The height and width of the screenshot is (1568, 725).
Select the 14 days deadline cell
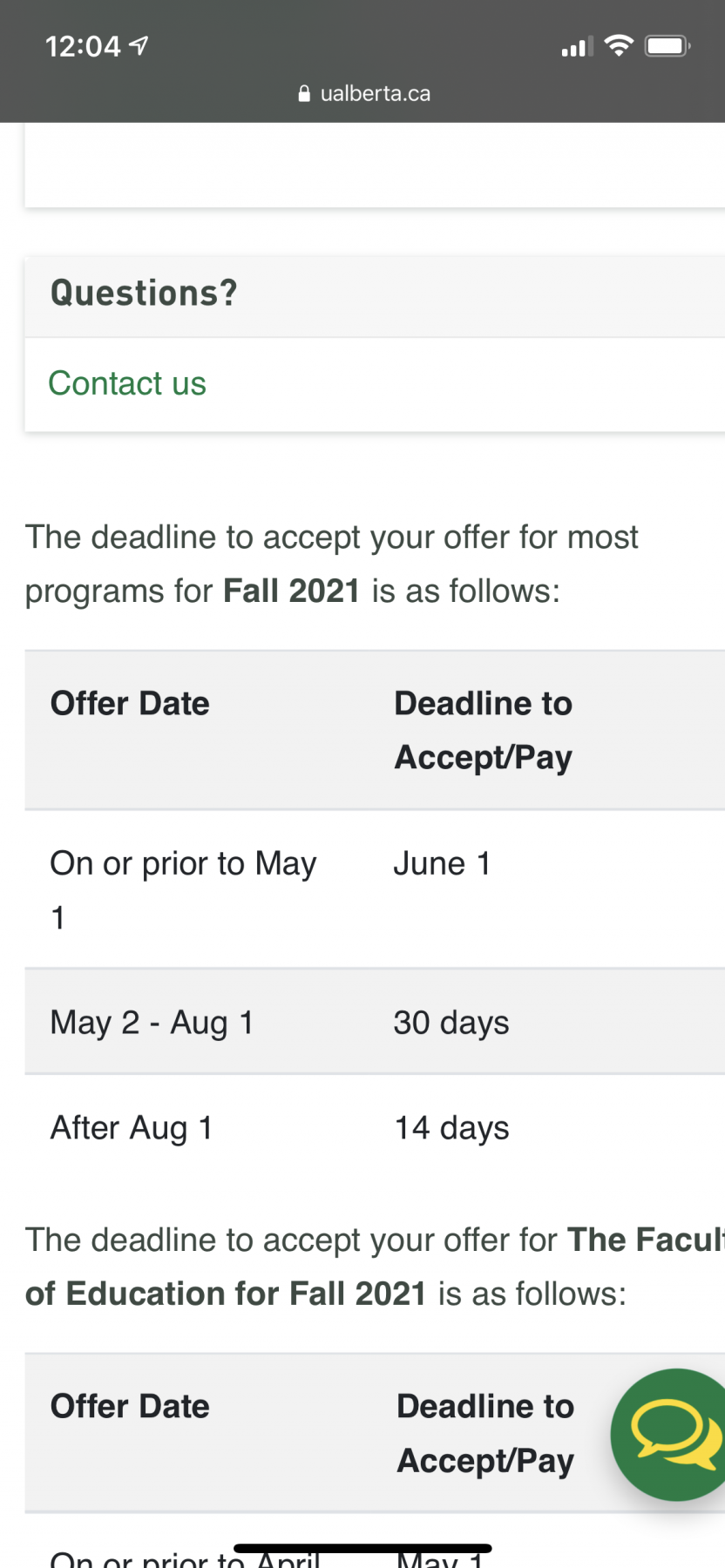click(452, 1128)
